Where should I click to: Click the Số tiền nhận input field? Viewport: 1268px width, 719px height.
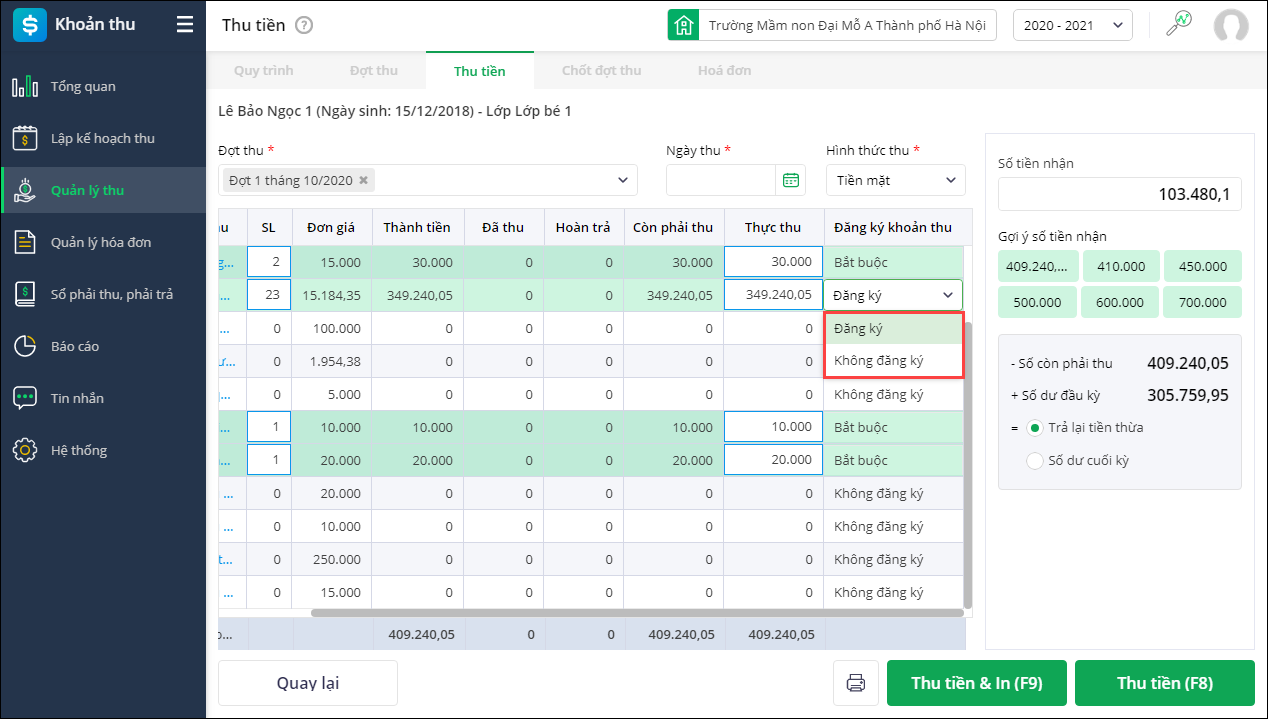1119,195
